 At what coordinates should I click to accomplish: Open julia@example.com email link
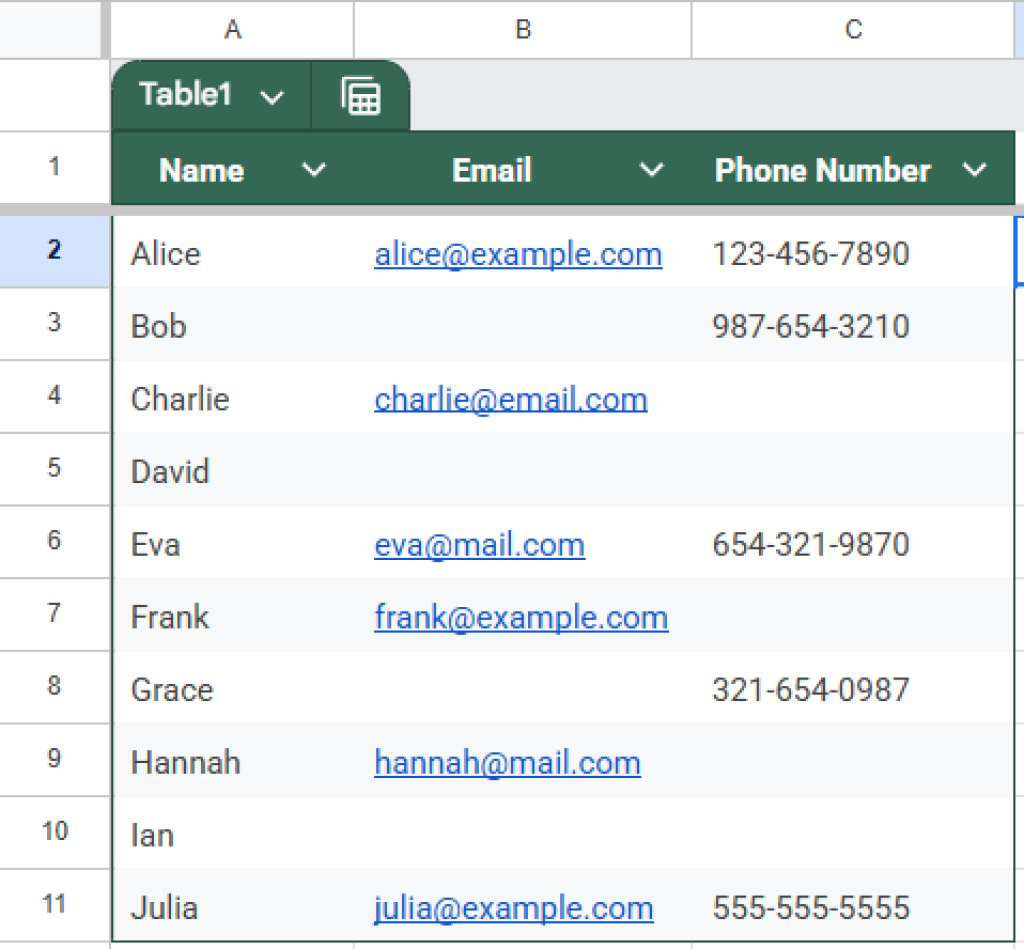(512, 908)
